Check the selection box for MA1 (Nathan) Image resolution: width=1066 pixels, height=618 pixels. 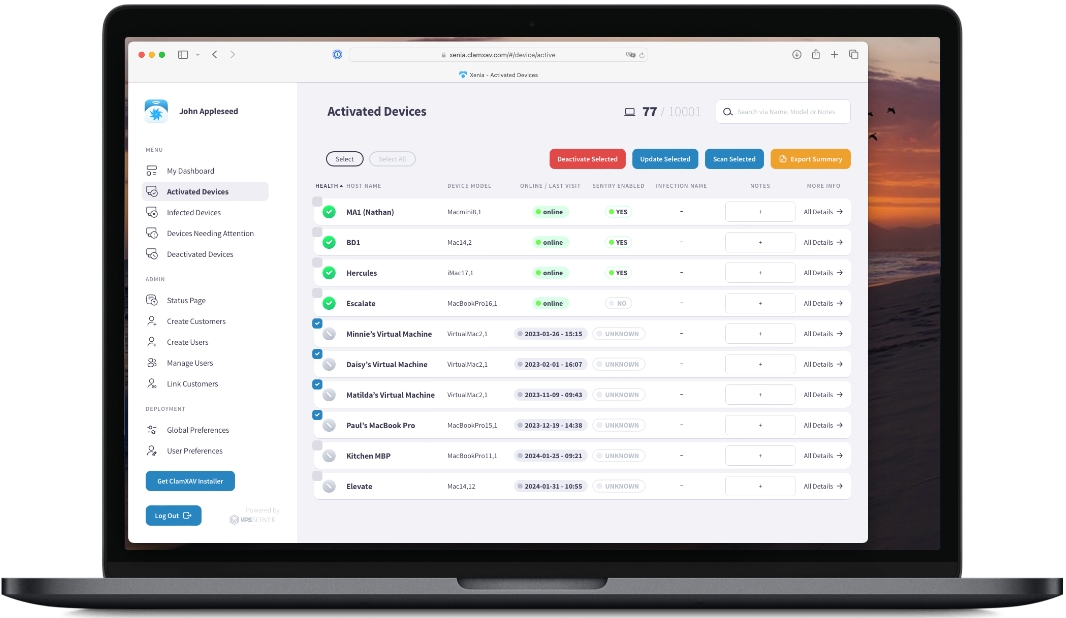click(x=317, y=202)
